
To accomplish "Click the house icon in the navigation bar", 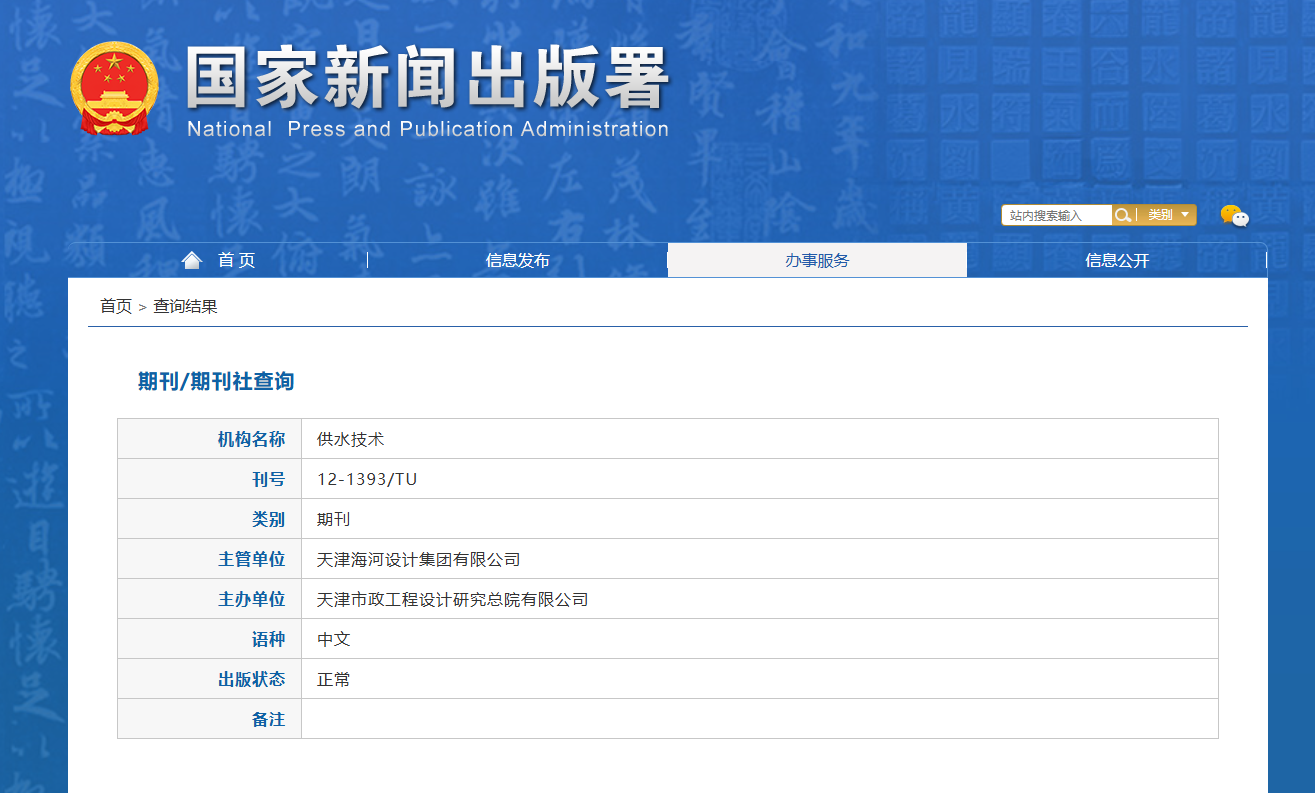I will [x=192, y=260].
